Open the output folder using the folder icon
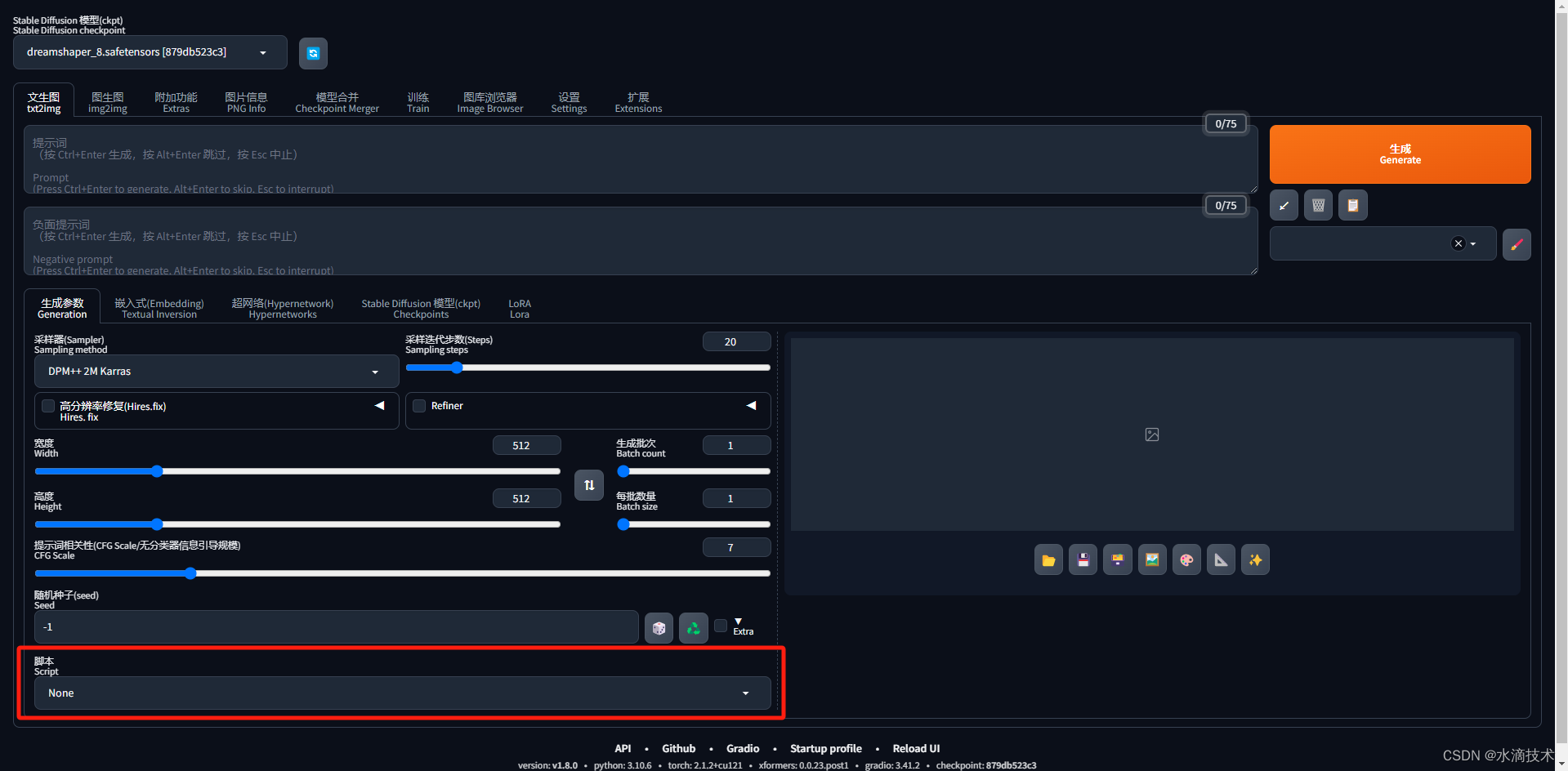 pos(1048,560)
